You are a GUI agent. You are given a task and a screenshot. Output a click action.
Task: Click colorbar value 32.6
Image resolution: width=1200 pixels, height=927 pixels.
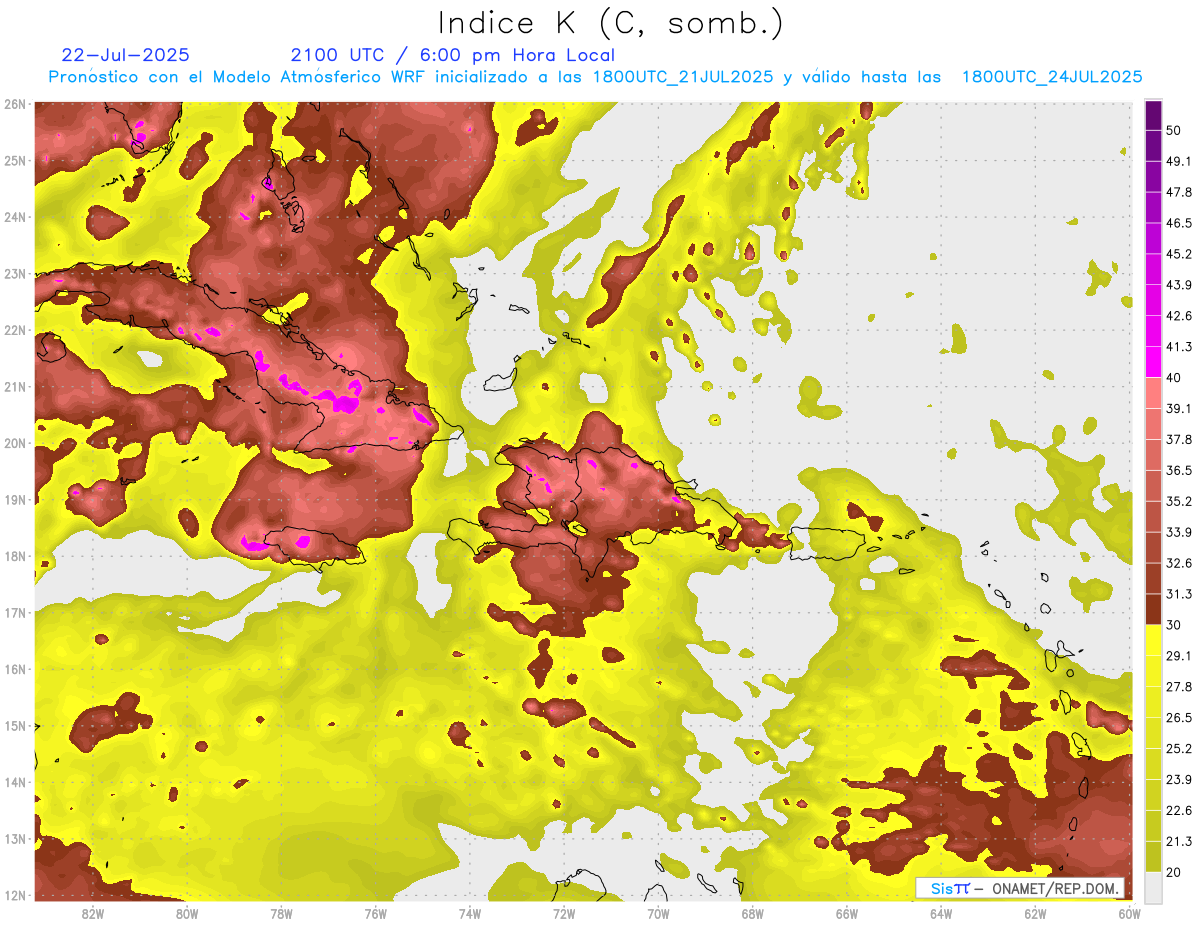(1179, 563)
